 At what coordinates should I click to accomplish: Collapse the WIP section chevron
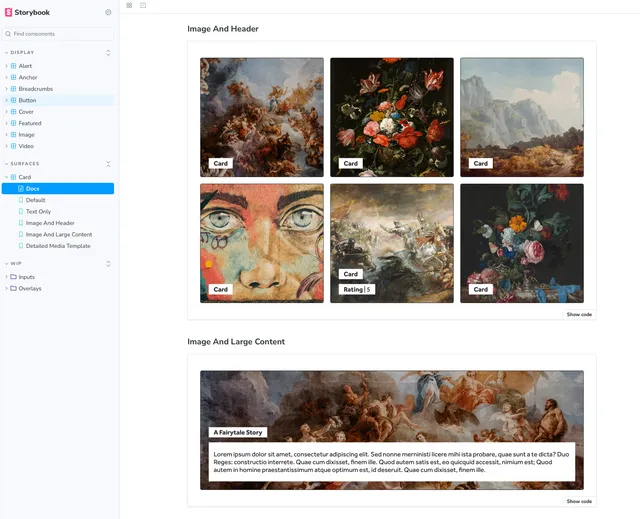point(7,264)
